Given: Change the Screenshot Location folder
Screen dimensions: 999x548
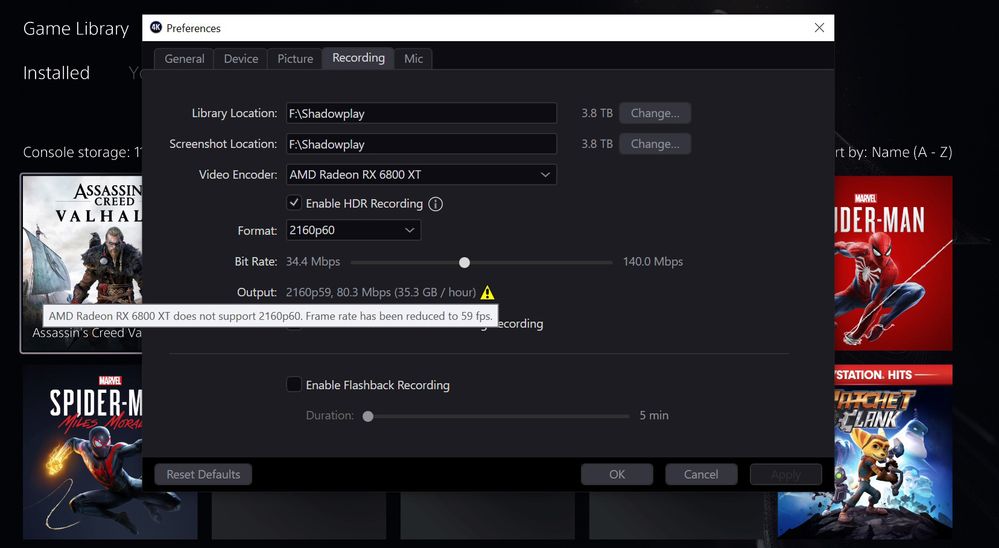Looking at the screenshot, I should coord(655,144).
